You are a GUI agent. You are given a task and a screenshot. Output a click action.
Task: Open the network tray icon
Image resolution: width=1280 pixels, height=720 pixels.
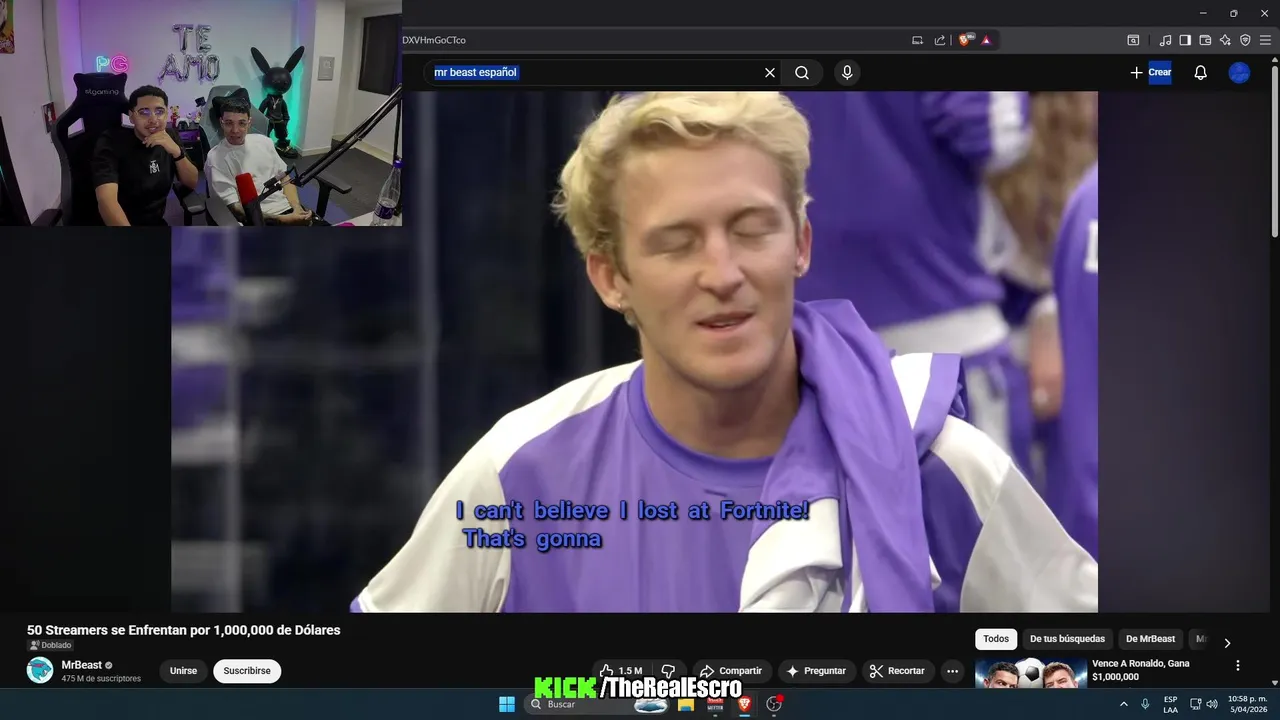coord(1195,704)
